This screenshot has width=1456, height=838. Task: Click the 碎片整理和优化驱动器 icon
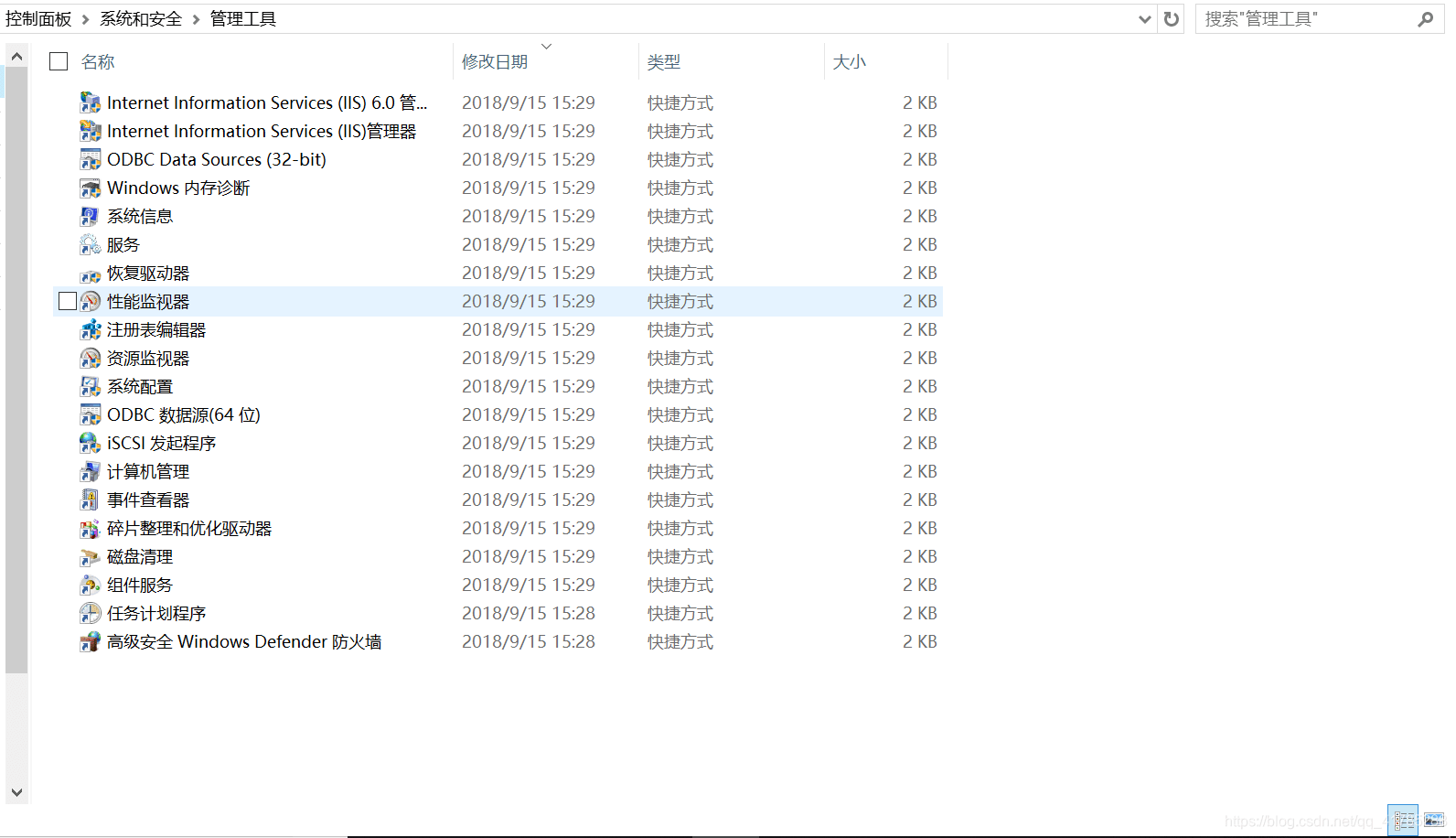90,528
